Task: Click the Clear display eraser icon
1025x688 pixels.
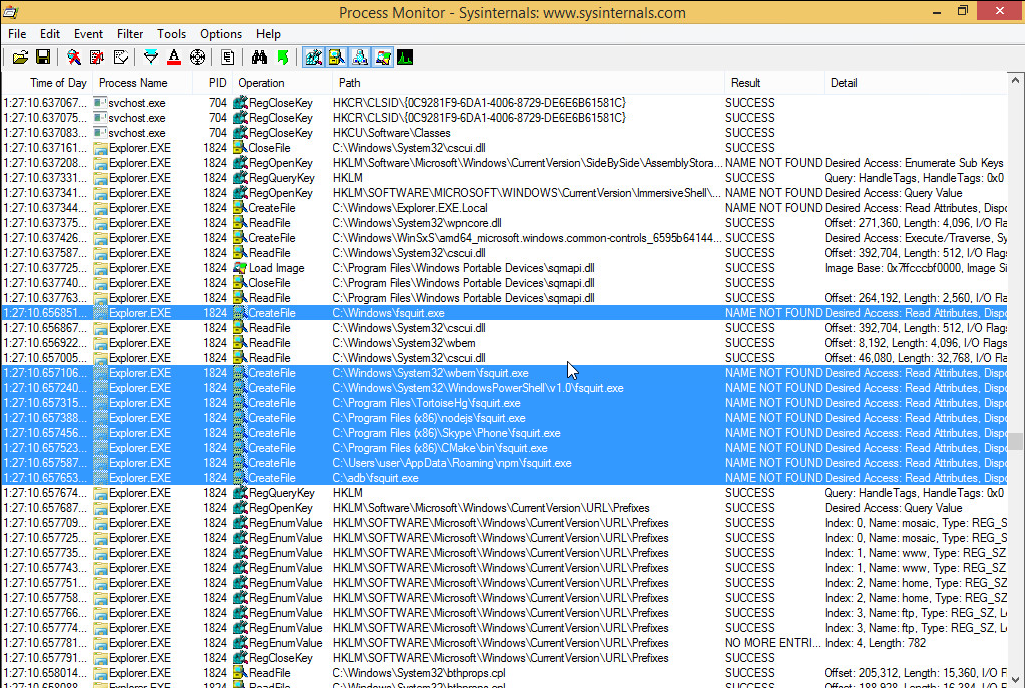Action: coord(121,58)
